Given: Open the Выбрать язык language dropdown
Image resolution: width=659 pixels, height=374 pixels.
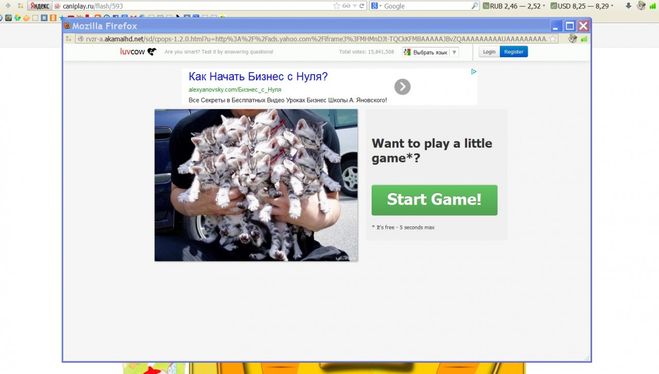Looking at the screenshot, I should (430, 52).
